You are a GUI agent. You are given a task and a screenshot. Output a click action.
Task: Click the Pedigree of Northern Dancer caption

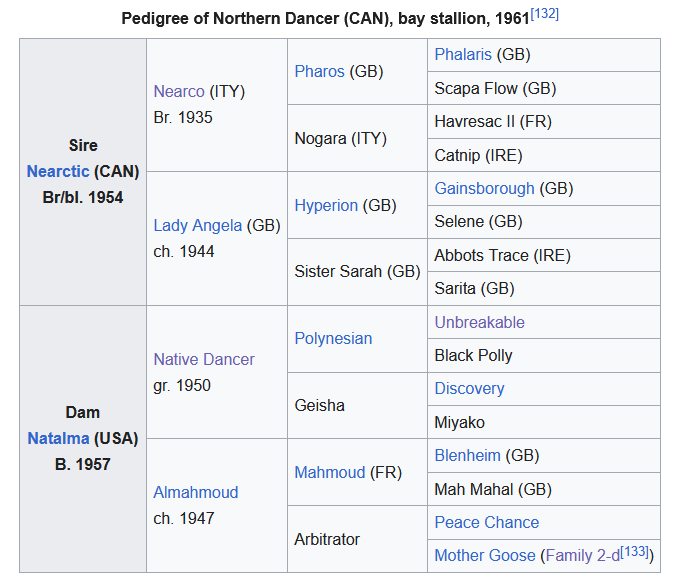coord(325,19)
